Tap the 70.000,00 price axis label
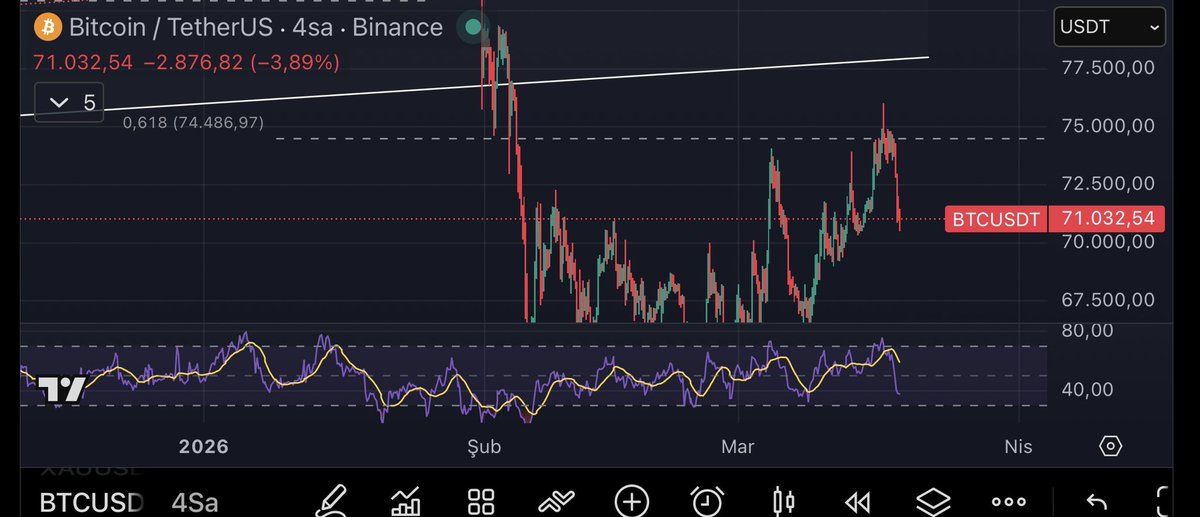1200x517 pixels. pyautogui.click(x=1108, y=241)
